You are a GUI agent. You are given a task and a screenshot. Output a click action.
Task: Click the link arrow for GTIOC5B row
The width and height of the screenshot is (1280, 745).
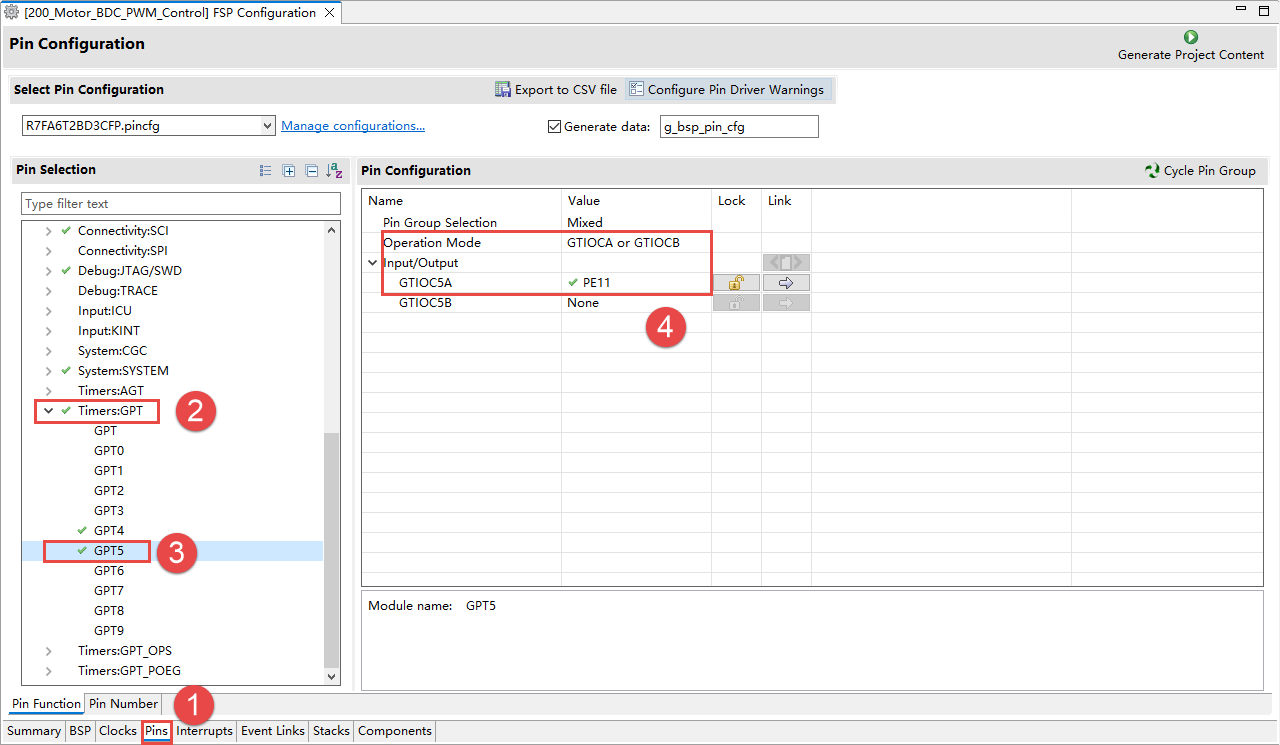[x=786, y=303]
